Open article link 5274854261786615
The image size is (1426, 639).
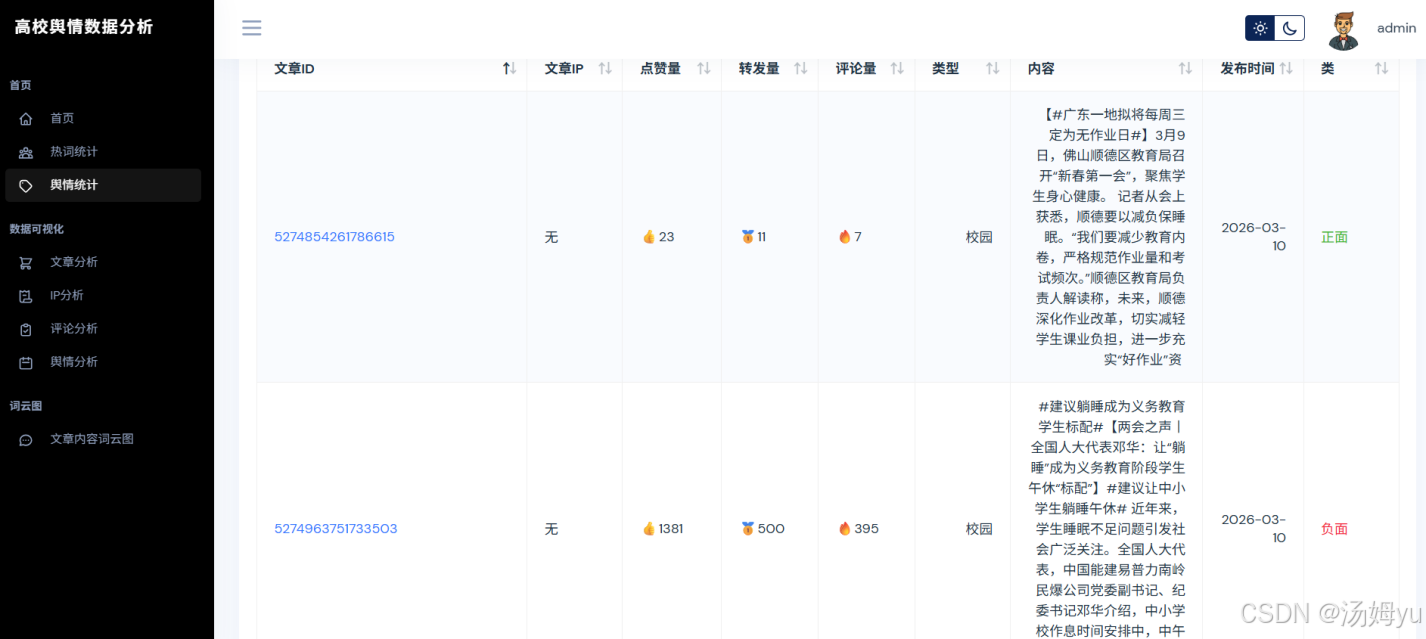[334, 237]
